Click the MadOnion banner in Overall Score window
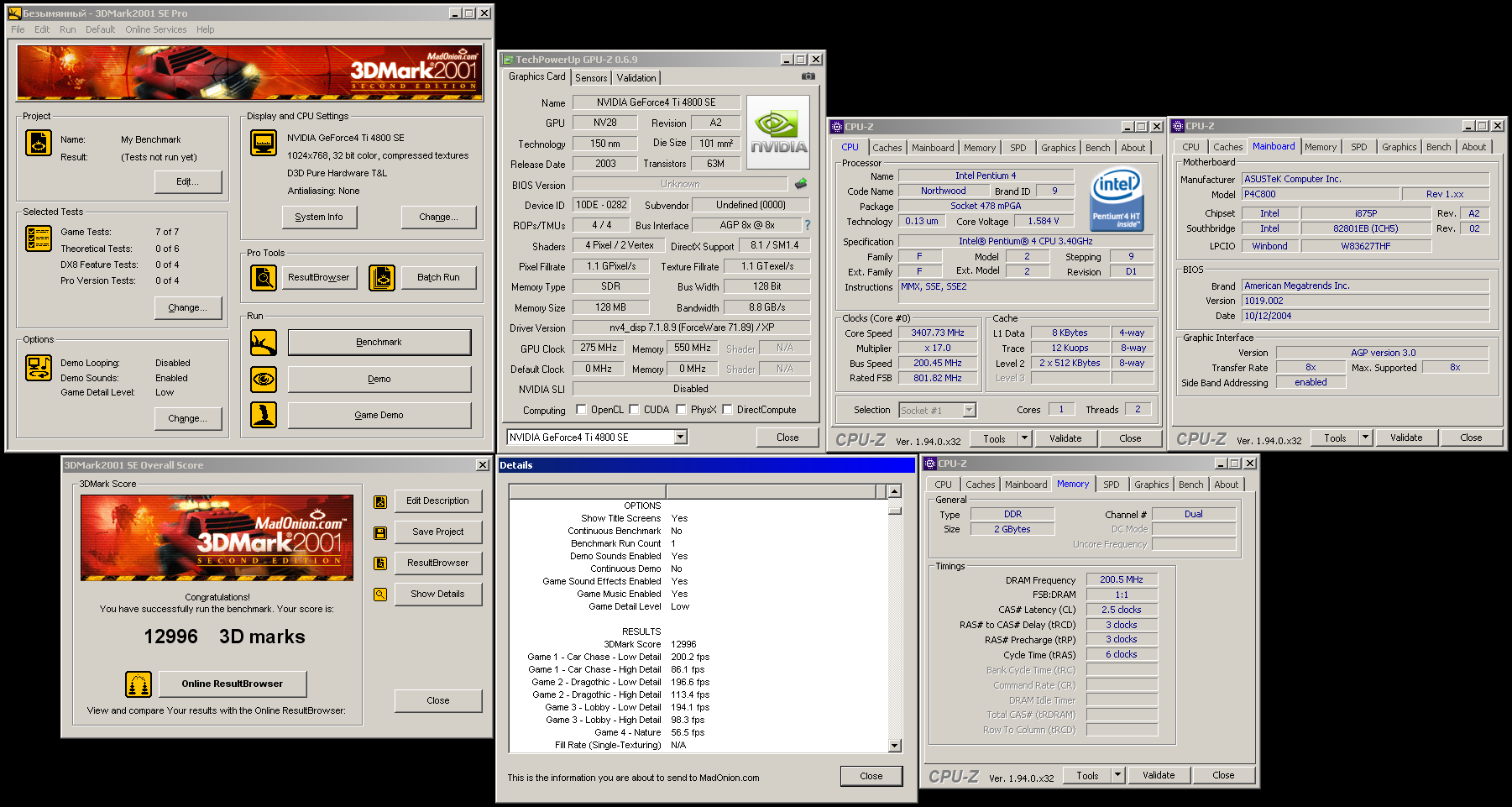1512x807 pixels. pyautogui.click(x=217, y=537)
